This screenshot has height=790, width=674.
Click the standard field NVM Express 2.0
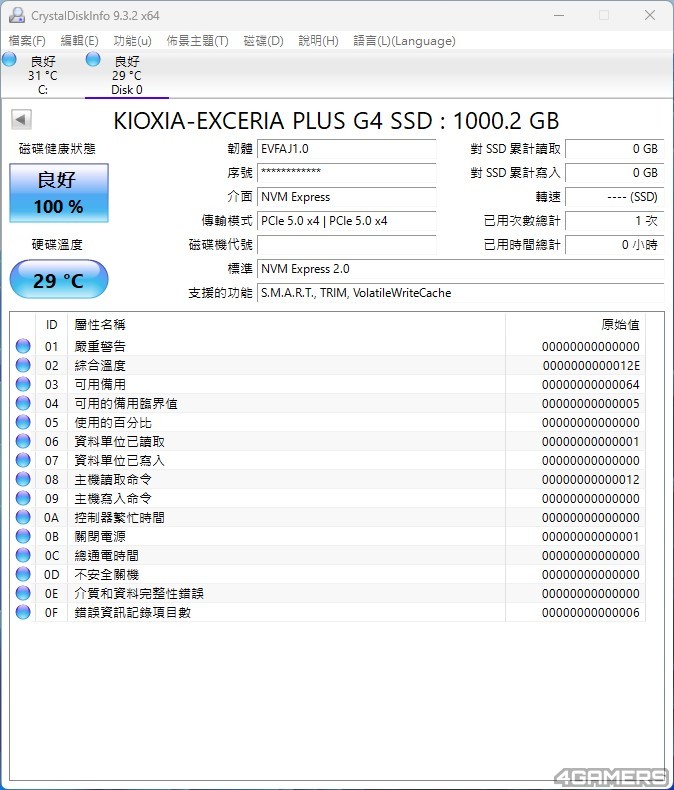coord(460,269)
